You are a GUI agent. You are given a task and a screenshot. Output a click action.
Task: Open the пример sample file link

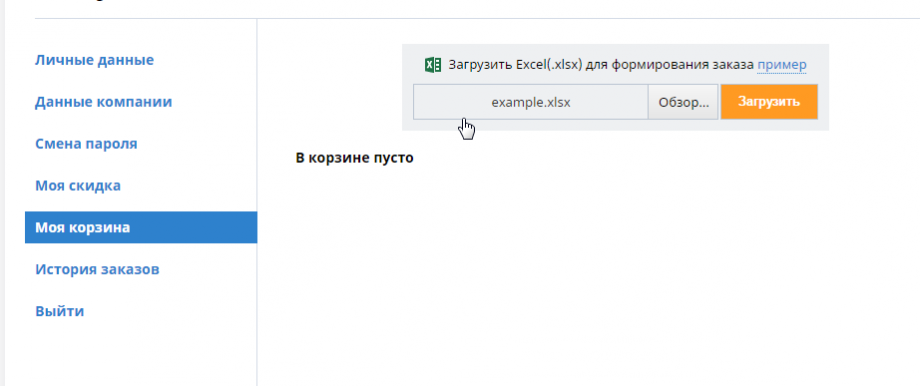pos(782,65)
